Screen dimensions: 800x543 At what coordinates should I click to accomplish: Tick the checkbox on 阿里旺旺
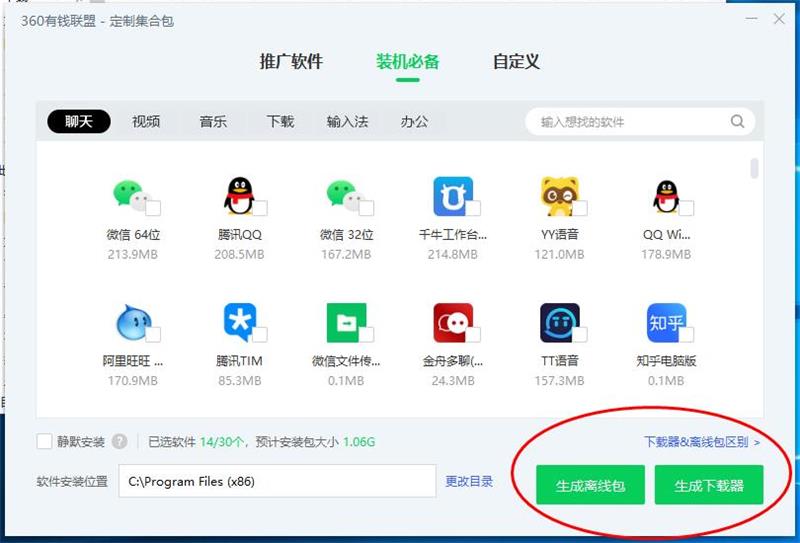click(x=153, y=334)
